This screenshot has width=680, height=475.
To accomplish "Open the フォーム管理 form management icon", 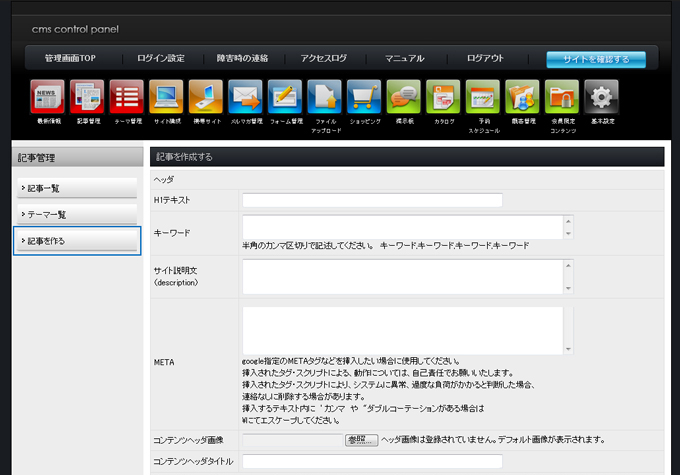I will 284,97.
